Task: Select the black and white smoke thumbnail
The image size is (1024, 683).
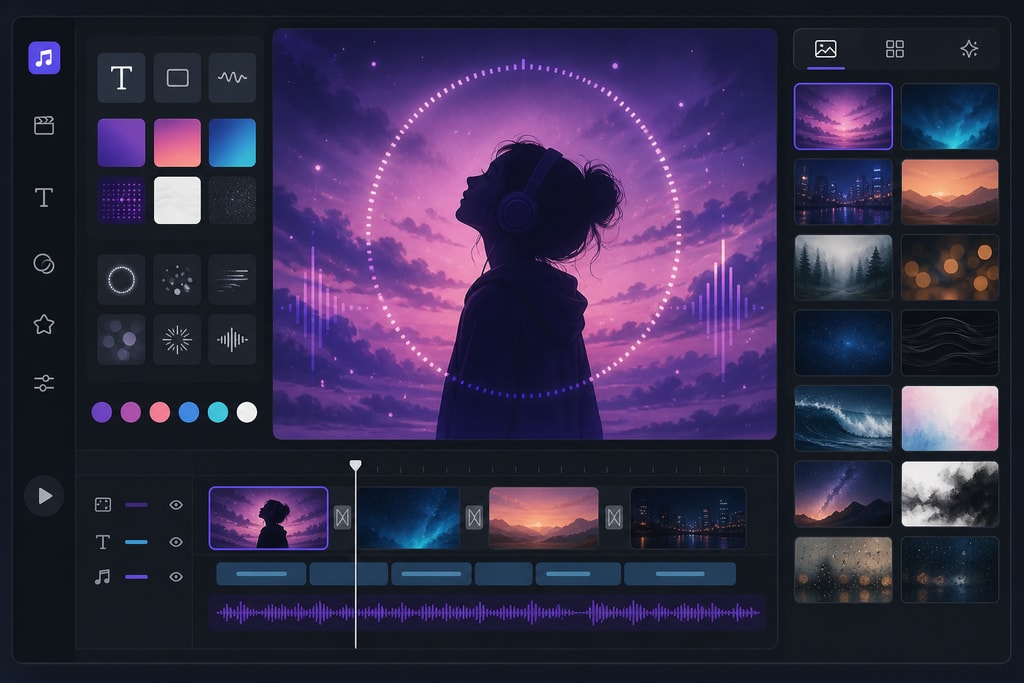Action: pyautogui.click(x=950, y=494)
